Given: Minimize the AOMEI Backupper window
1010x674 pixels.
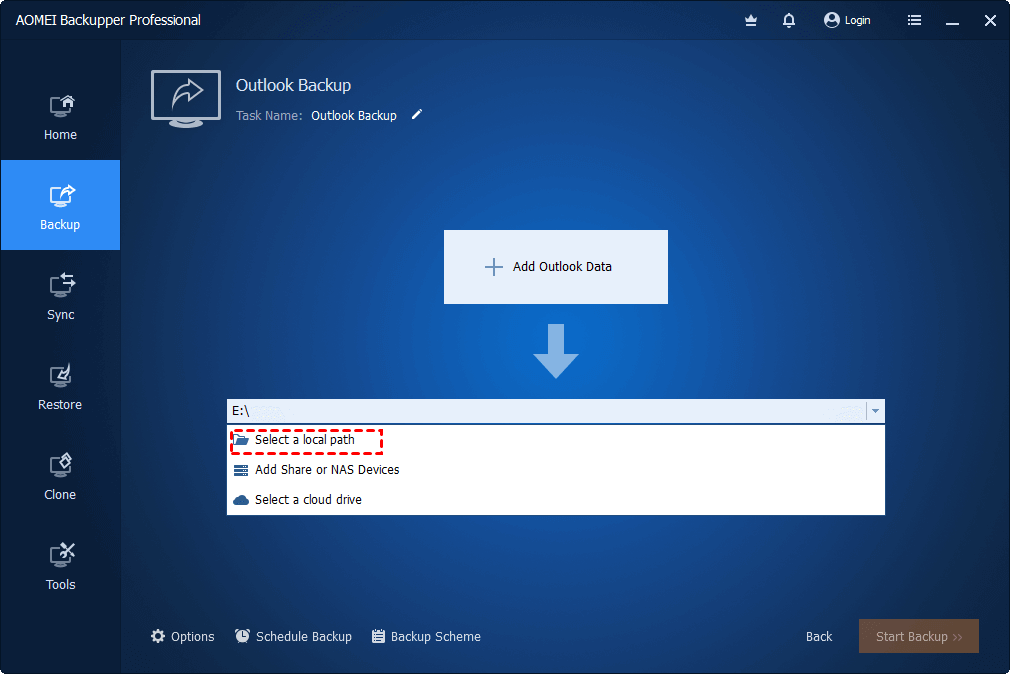Looking at the screenshot, I should 952,21.
